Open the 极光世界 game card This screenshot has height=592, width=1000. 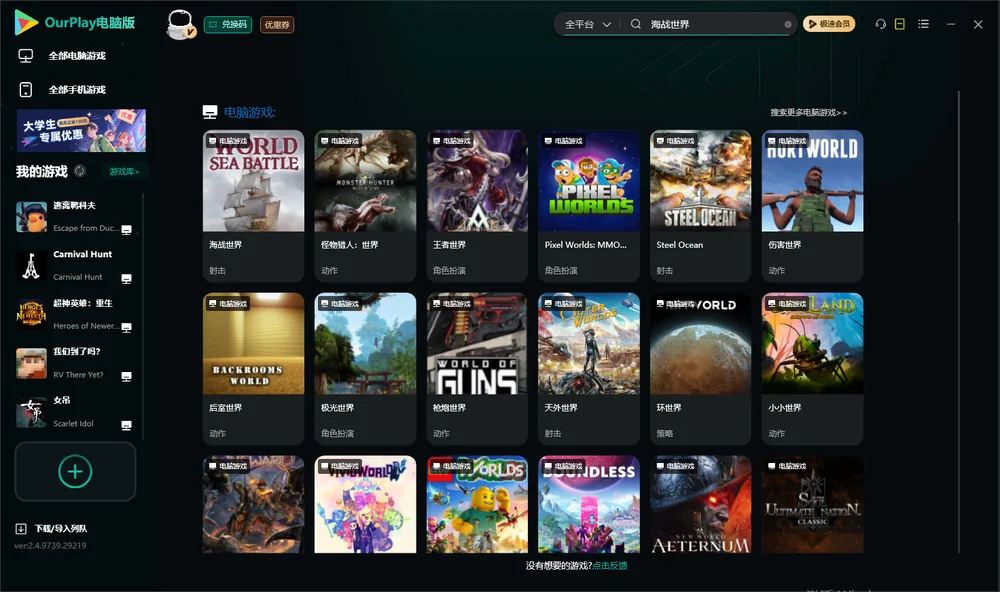(x=365, y=368)
